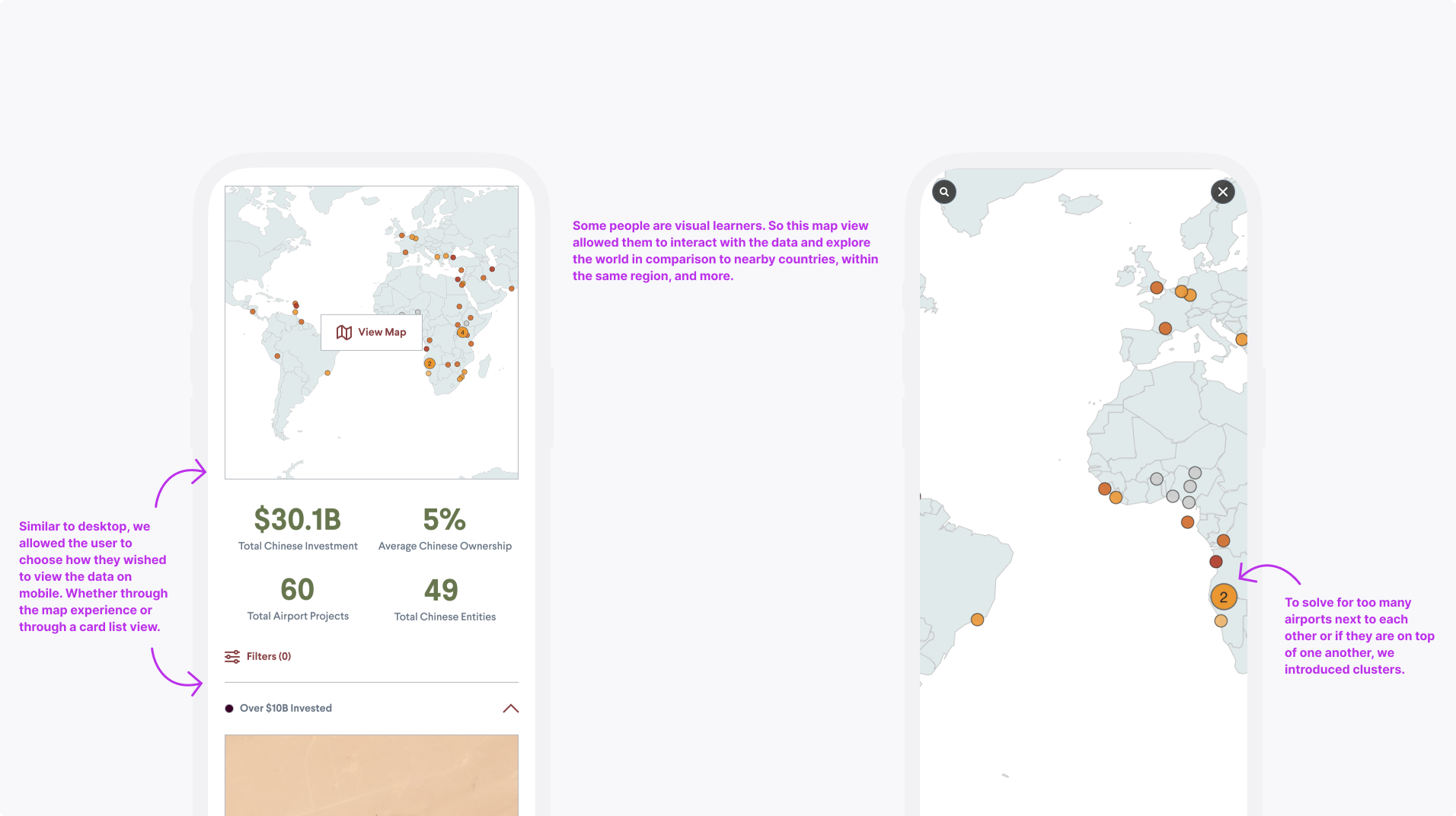Click the map icon inside View Map button

point(344,333)
